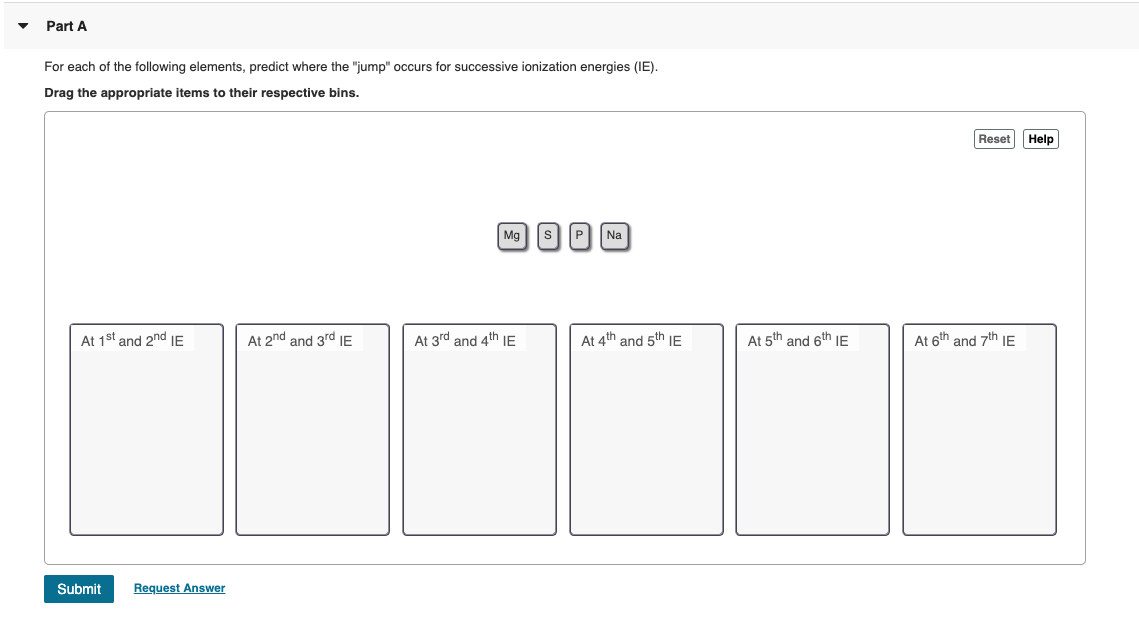
Task: Click the bin labeled 4th and 5th IE
Action: [x=646, y=430]
